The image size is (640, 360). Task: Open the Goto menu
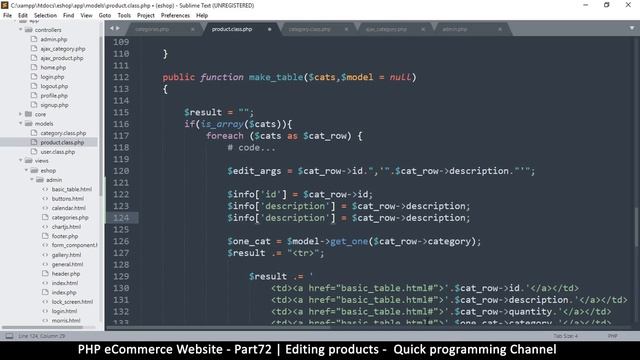pyautogui.click(x=105, y=16)
